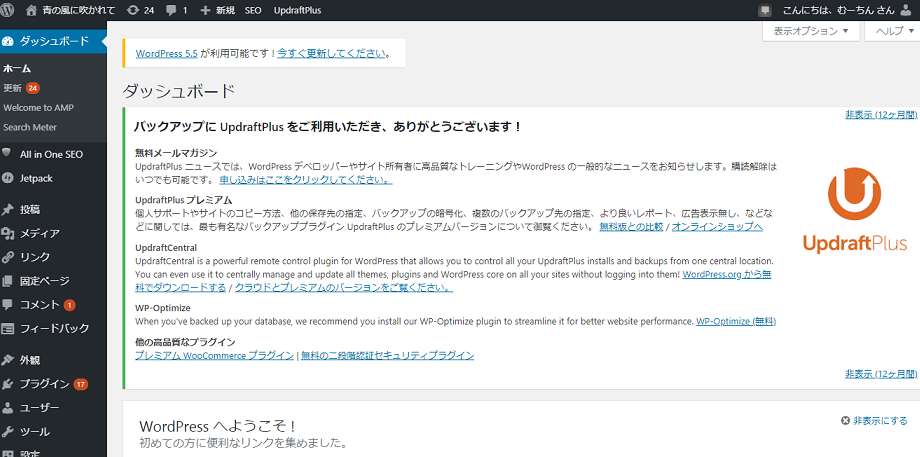Click 申し込みはここをクリックしてください link

click(x=306, y=180)
